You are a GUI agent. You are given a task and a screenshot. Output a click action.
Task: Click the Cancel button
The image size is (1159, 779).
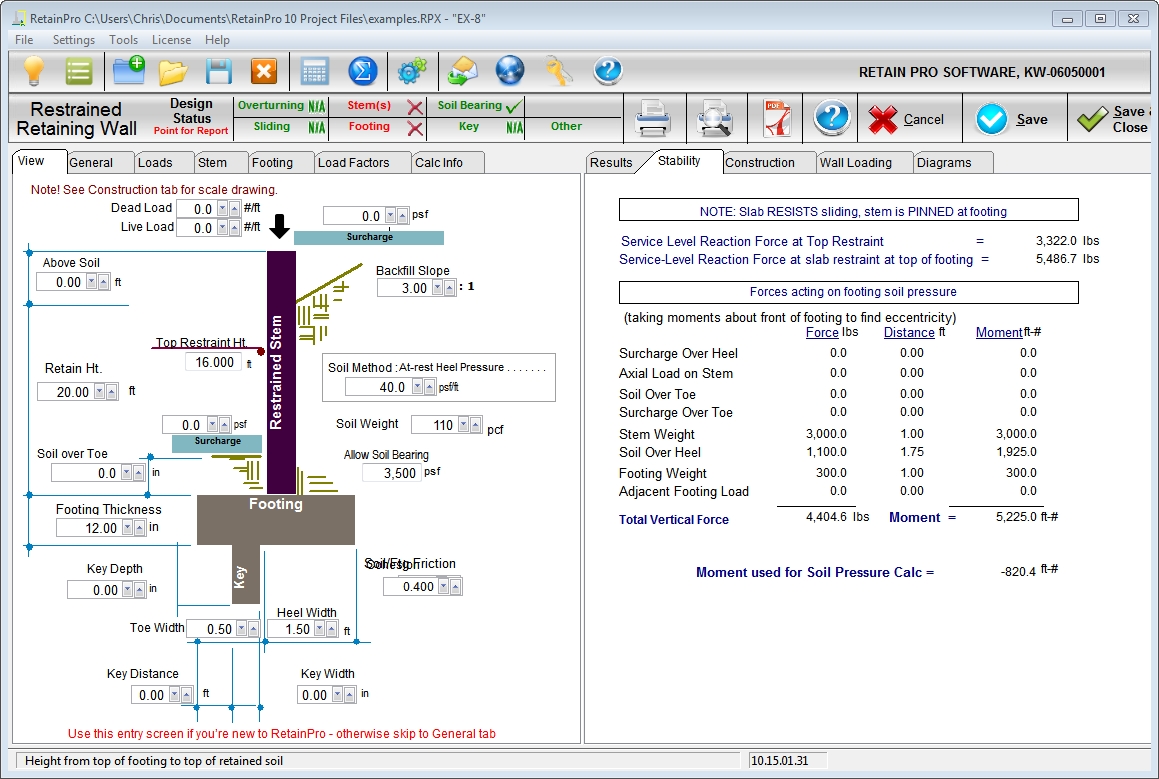[906, 119]
